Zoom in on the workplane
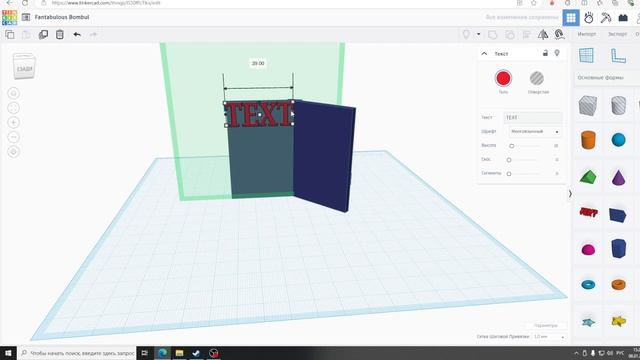The height and width of the screenshot is (360, 640). point(13,122)
